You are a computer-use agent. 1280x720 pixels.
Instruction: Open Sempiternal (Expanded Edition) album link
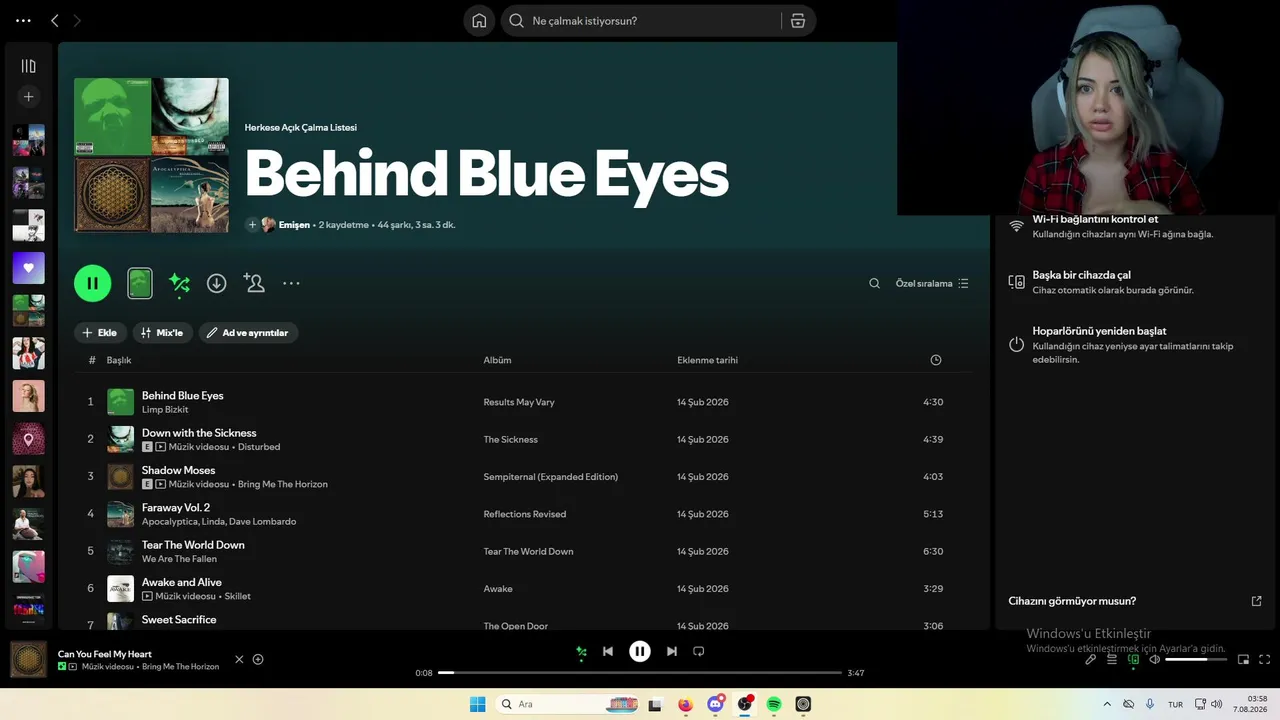coord(551,477)
